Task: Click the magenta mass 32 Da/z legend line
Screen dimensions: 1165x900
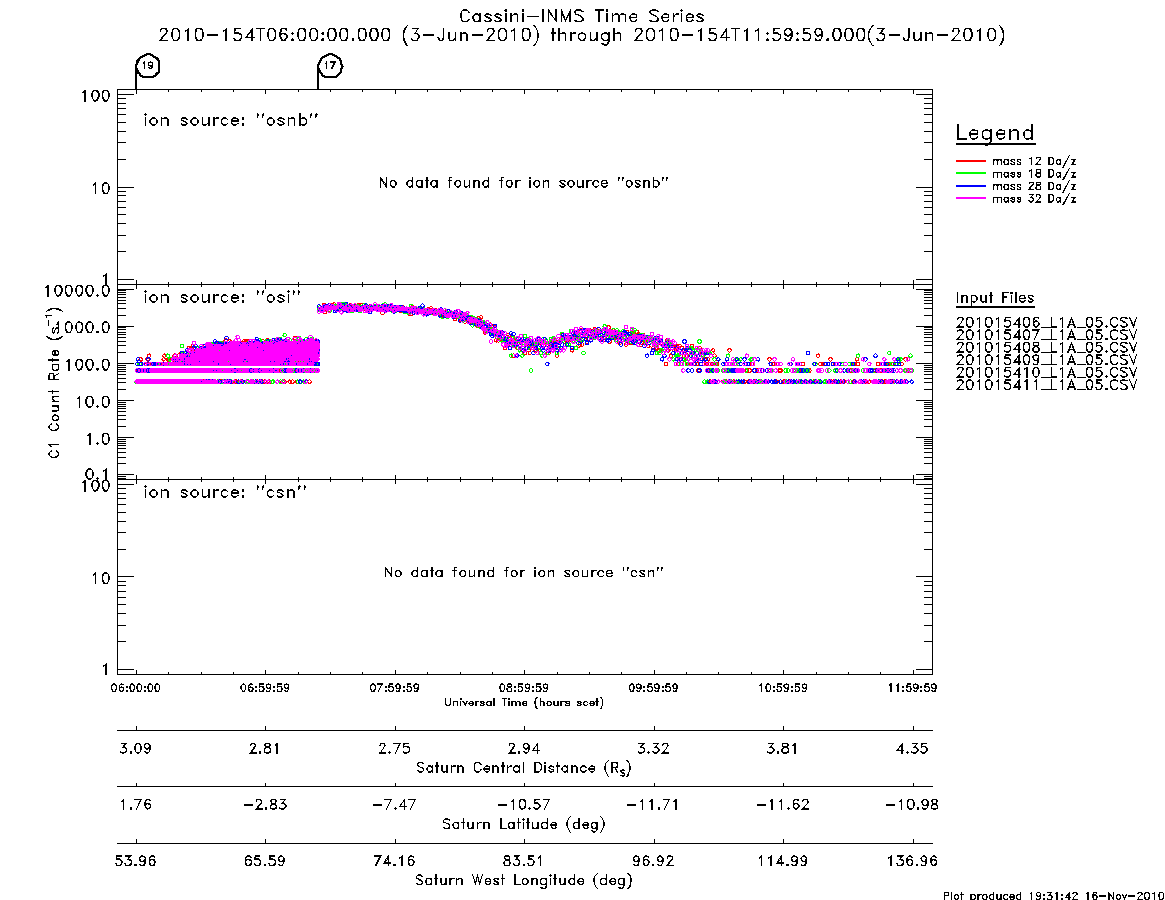Action: tap(970, 198)
